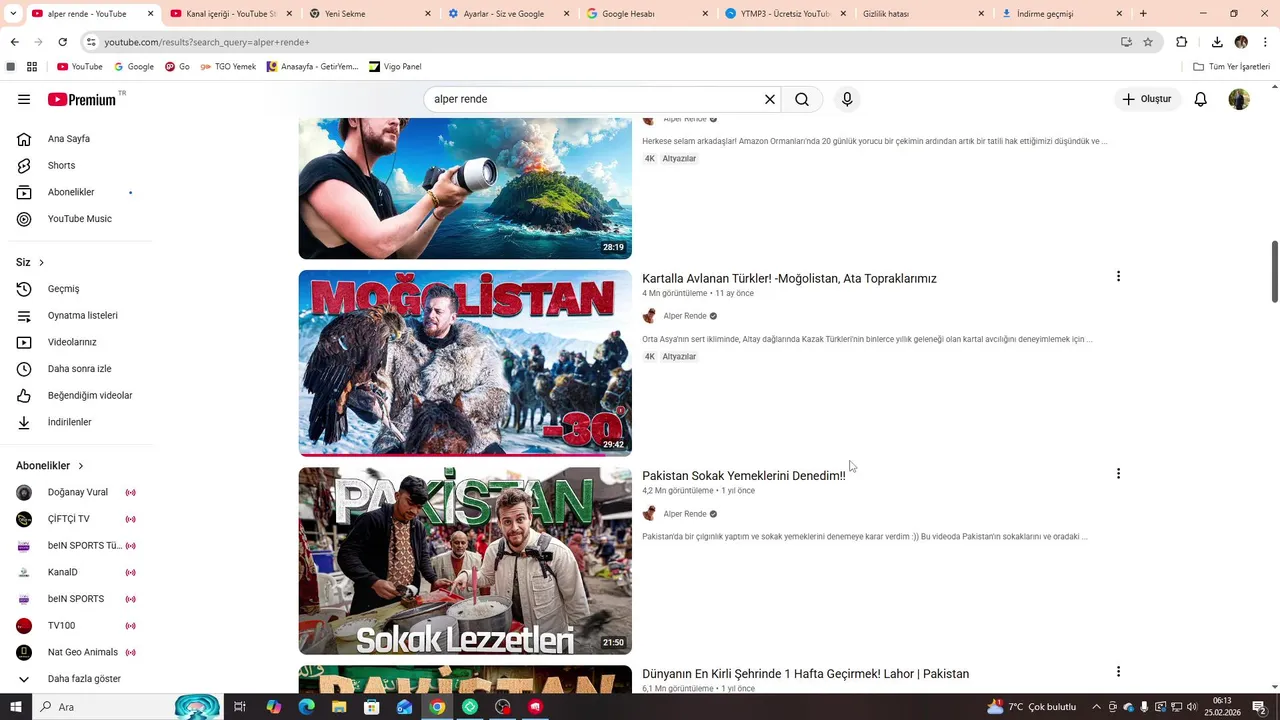The height and width of the screenshot is (720, 1280).
Task: Open Pakistan Sokak Yemeklerini Denedim title
Action: coord(744,476)
